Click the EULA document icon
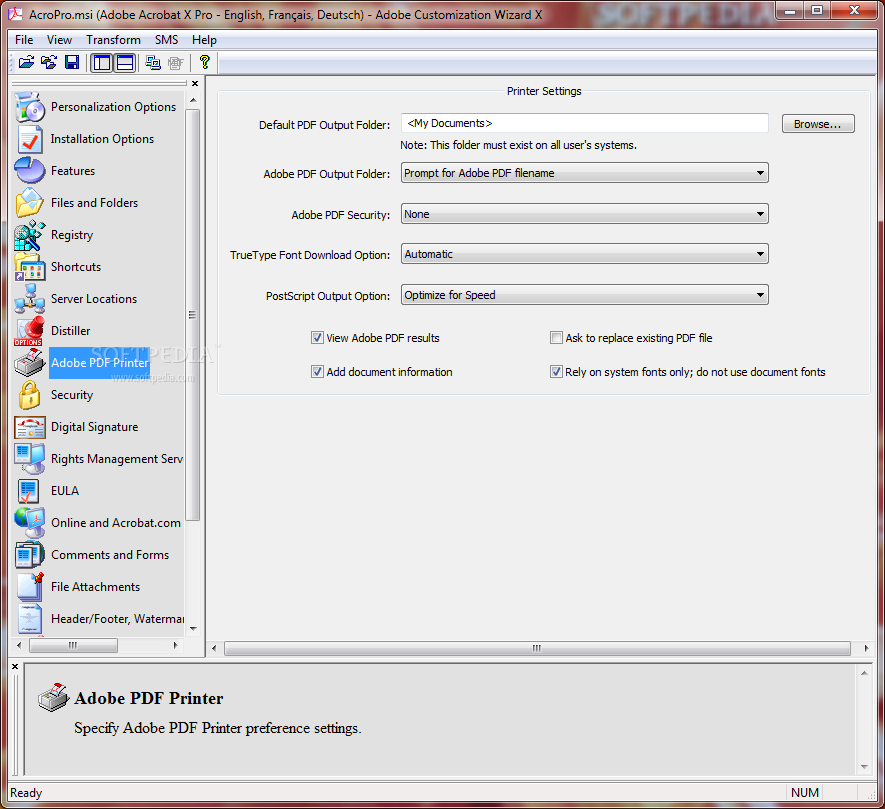This screenshot has width=885, height=809. [x=28, y=491]
